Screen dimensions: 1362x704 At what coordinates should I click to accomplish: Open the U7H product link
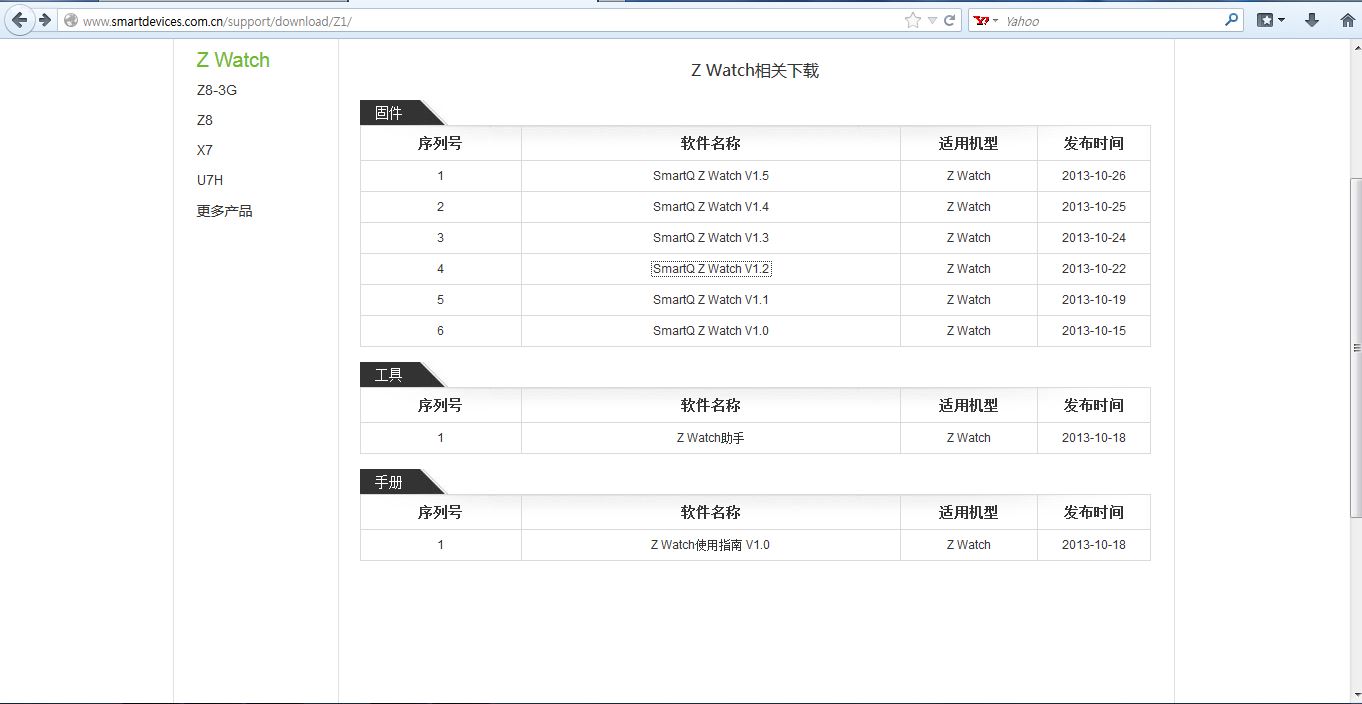tap(210, 180)
